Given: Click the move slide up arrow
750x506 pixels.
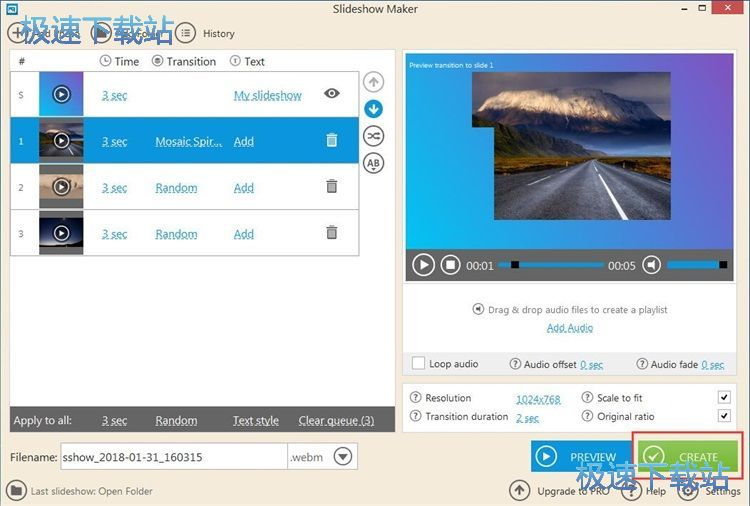Looking at the screenshot, I should click(x=373, y=82).
